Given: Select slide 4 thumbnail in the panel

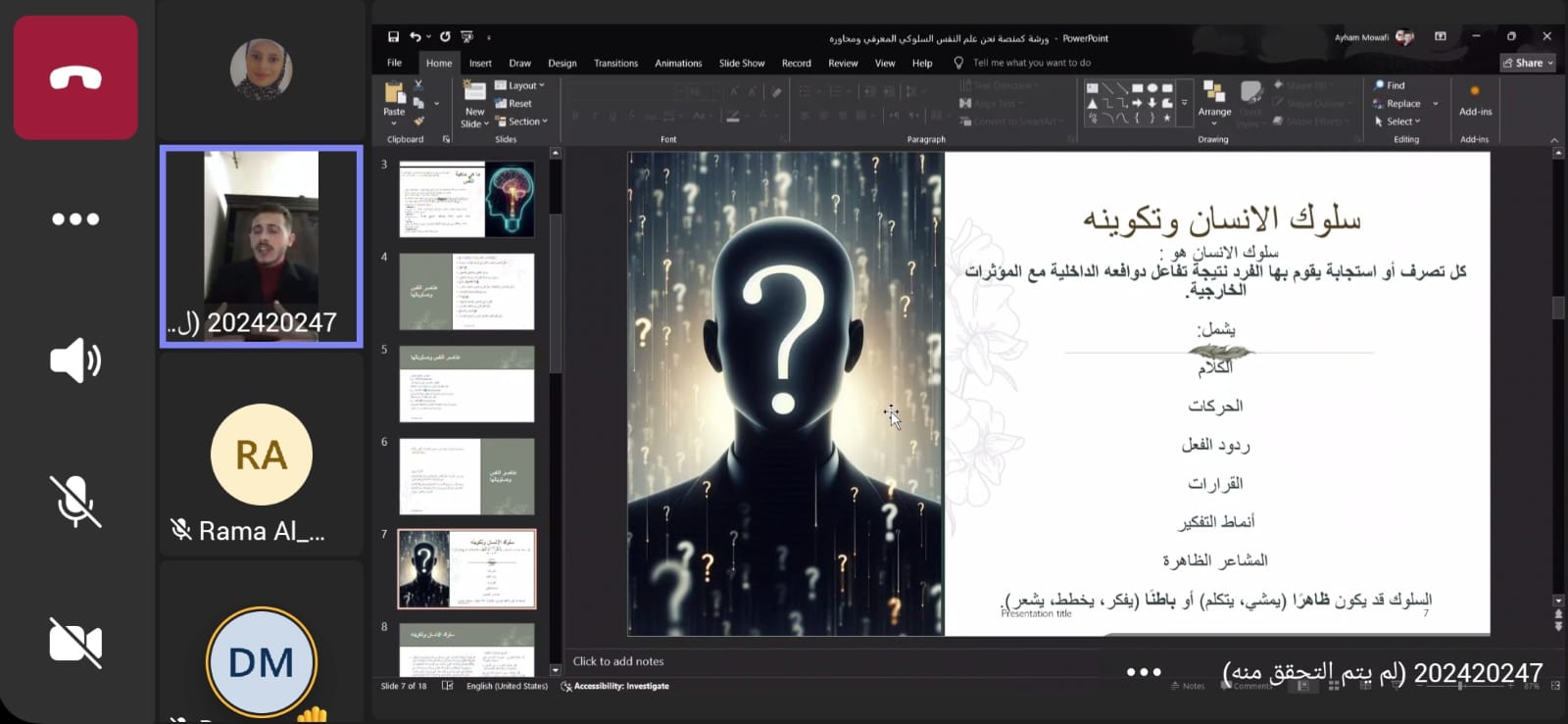Looking at the screenshot, I should (466, 291).
